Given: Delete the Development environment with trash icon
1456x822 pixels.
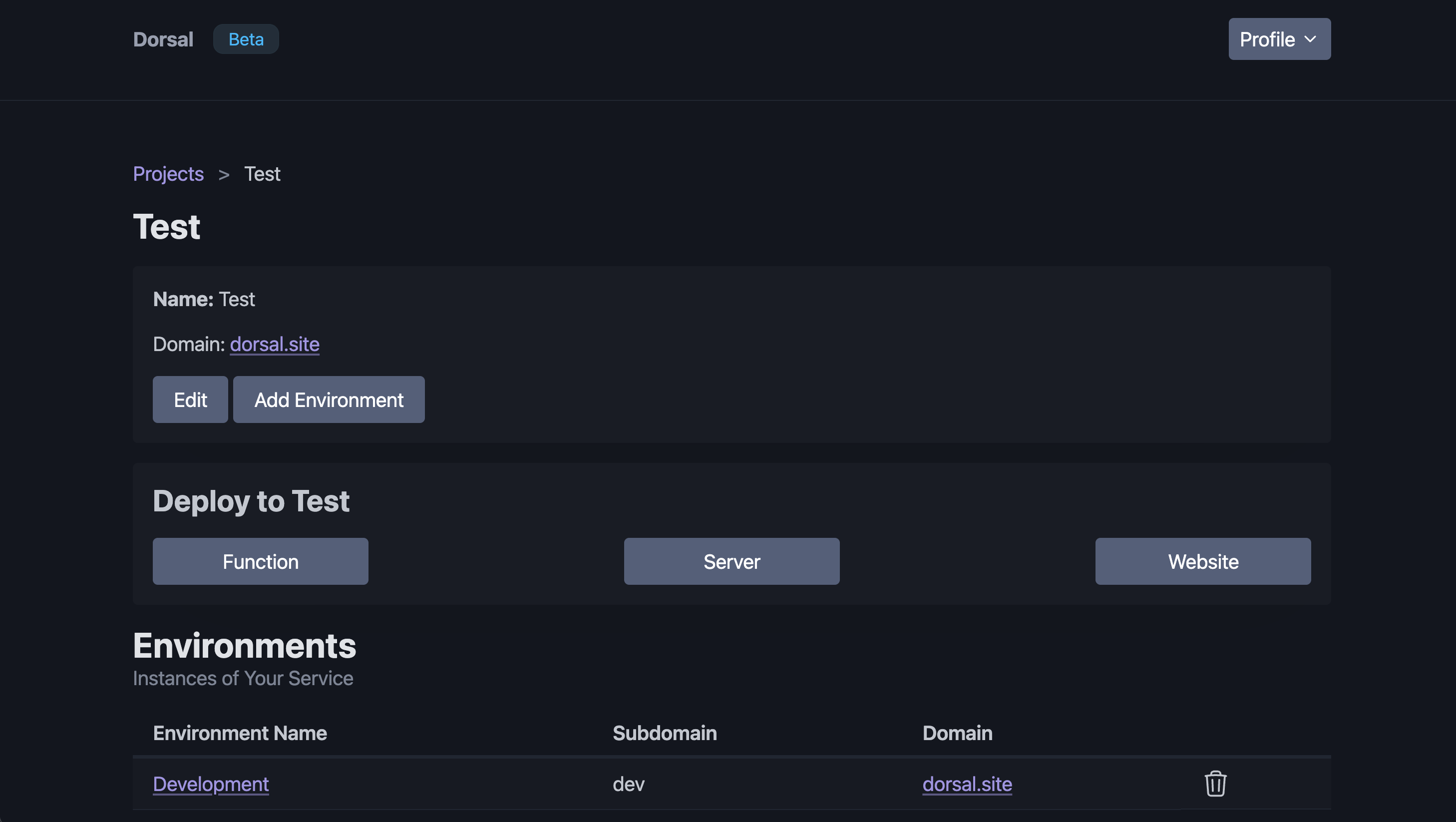Looking at the screenshot, I should tap(1215, 784).
